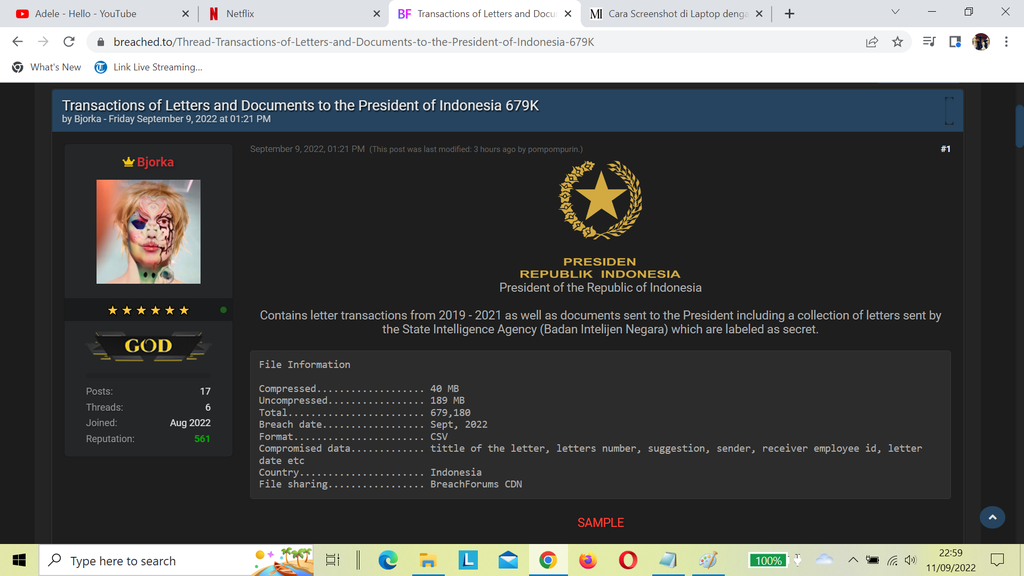This screenshot has width=1024, height=576.
Task: Click the share page icon in address bar
Action: pos(872,42)
